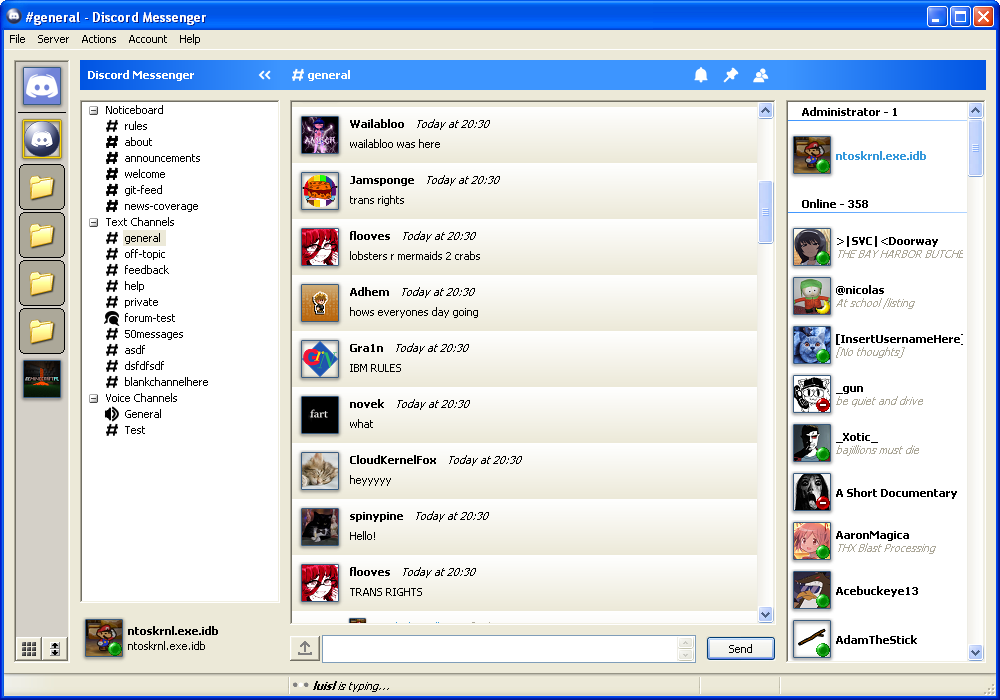Collapse the Voice Channels category
The width and height of the screenshot is (1000, 700).
[94, 398]
